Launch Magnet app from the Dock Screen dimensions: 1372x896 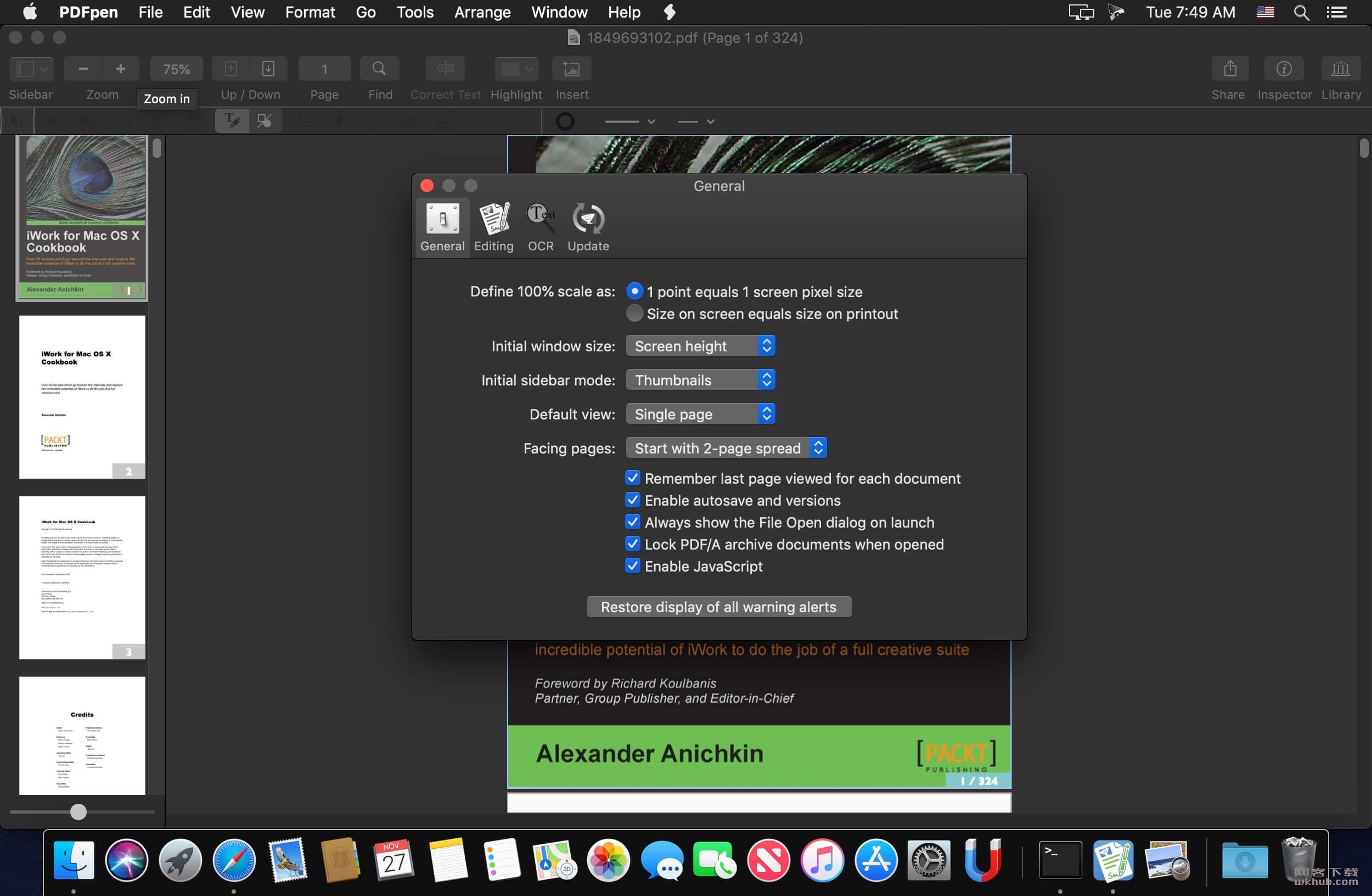[x=982, y=860]
